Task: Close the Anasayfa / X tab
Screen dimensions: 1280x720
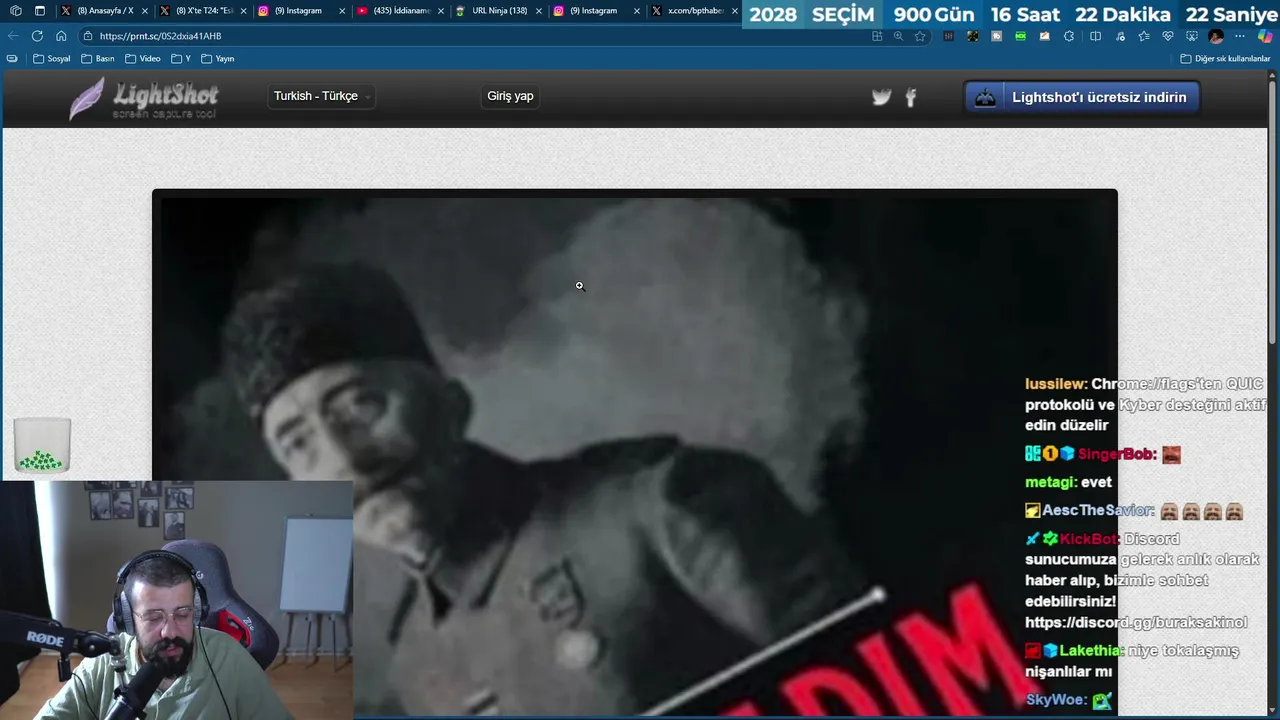Action: click(145, 11)
